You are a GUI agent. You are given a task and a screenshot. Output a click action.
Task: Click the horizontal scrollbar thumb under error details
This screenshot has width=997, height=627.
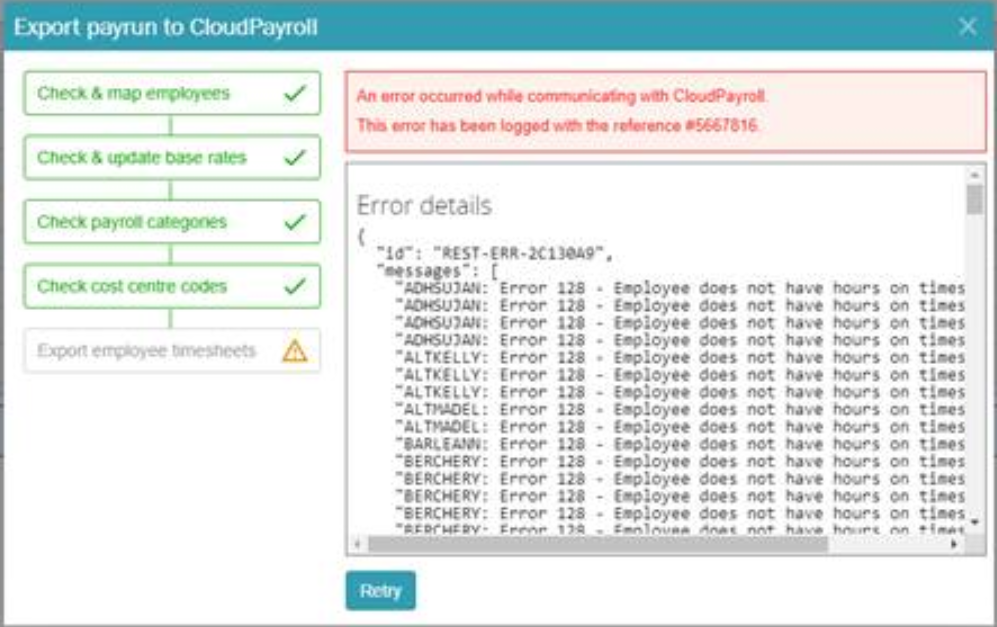598,544
